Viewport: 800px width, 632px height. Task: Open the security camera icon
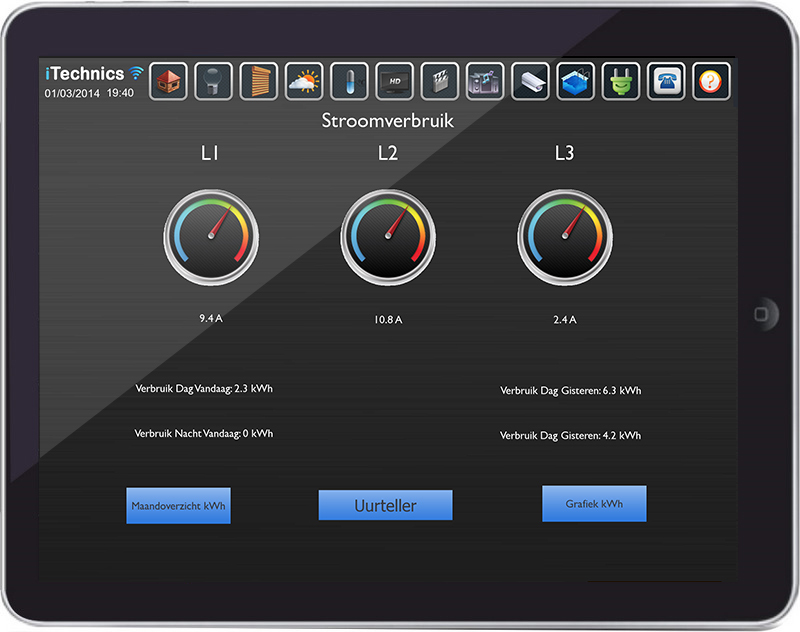coord(530,81)
